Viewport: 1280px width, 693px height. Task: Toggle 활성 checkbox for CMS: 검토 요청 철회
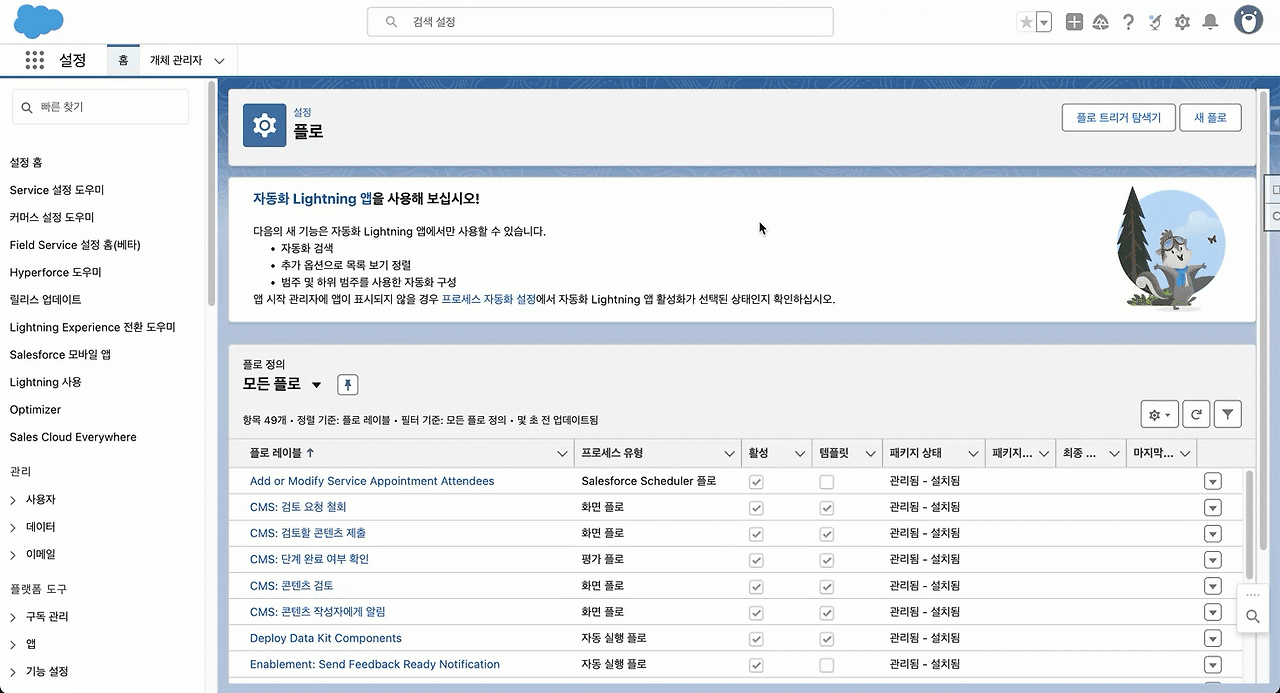(x=756, y=508)
